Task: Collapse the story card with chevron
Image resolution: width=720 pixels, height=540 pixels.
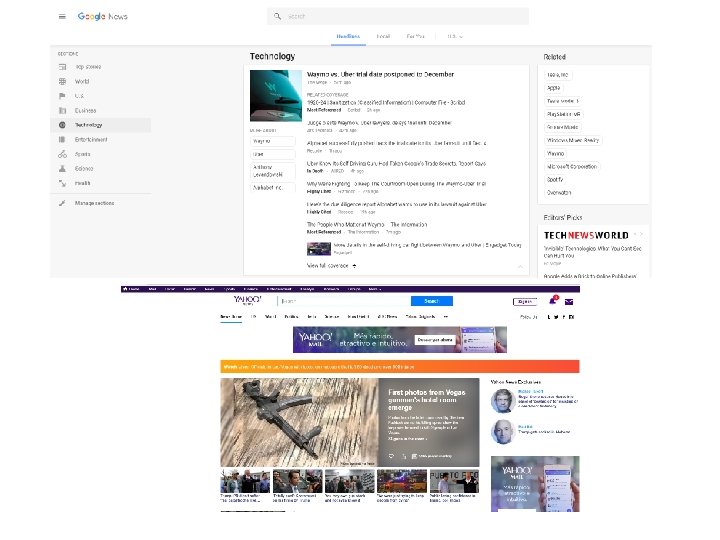Action: coord(520,266)
